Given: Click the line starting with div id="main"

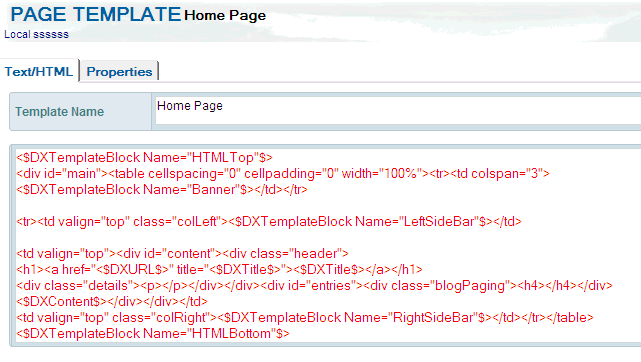Looking at the screenshot, I should pos(283,174).
